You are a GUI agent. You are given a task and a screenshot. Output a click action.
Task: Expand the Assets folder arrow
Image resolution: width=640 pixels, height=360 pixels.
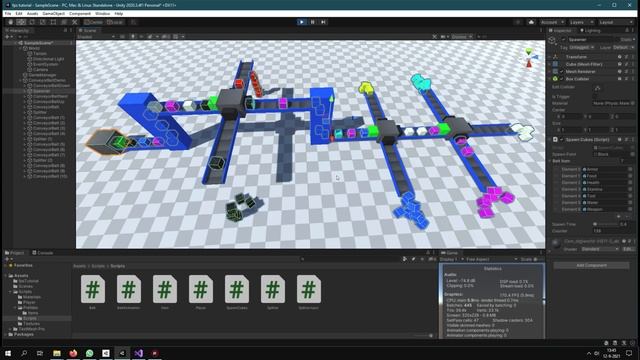[x=6, y=276]
